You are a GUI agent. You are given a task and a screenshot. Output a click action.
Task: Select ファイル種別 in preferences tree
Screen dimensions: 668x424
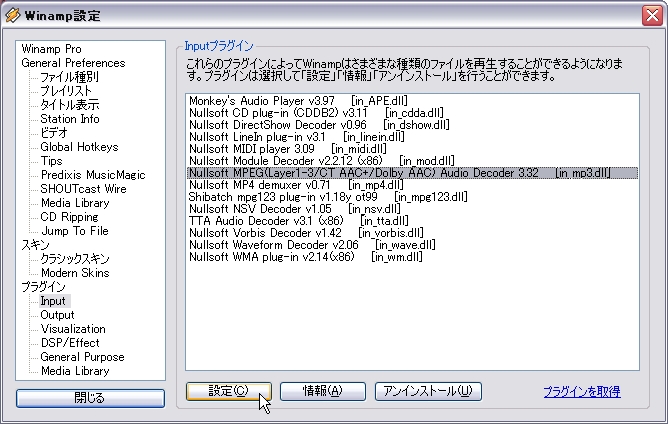tap(69, 77)
